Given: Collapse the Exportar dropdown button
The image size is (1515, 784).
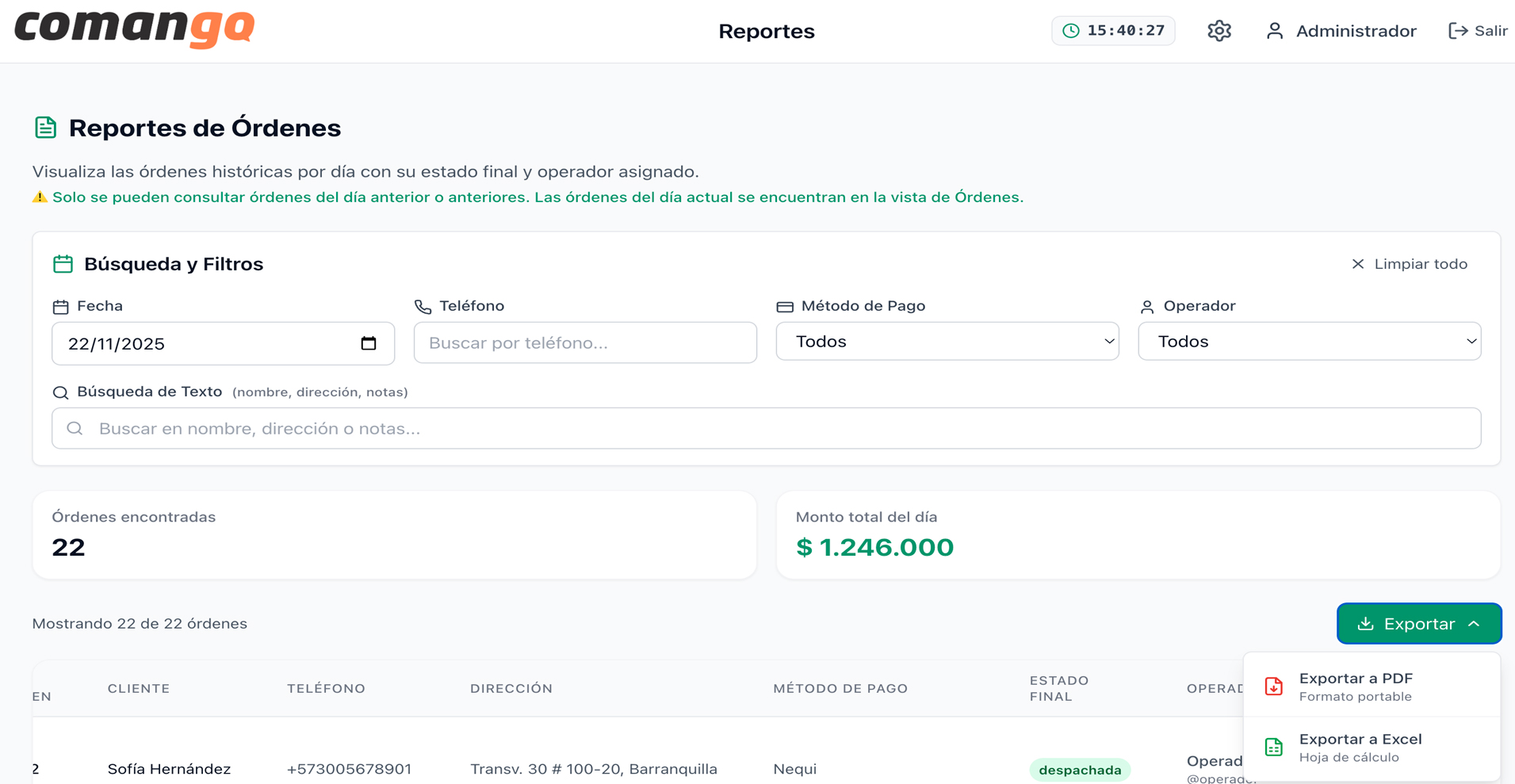Looking at the screenshot, I should pyautogui.click(x=1418, y=624).
